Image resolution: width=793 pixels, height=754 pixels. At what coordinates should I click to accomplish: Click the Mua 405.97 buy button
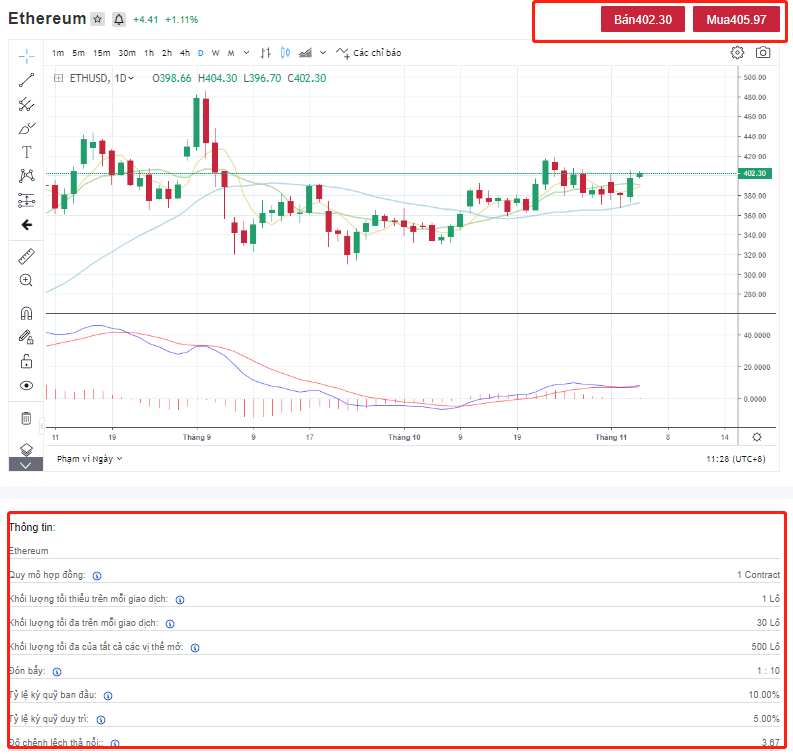click(736, 19)
